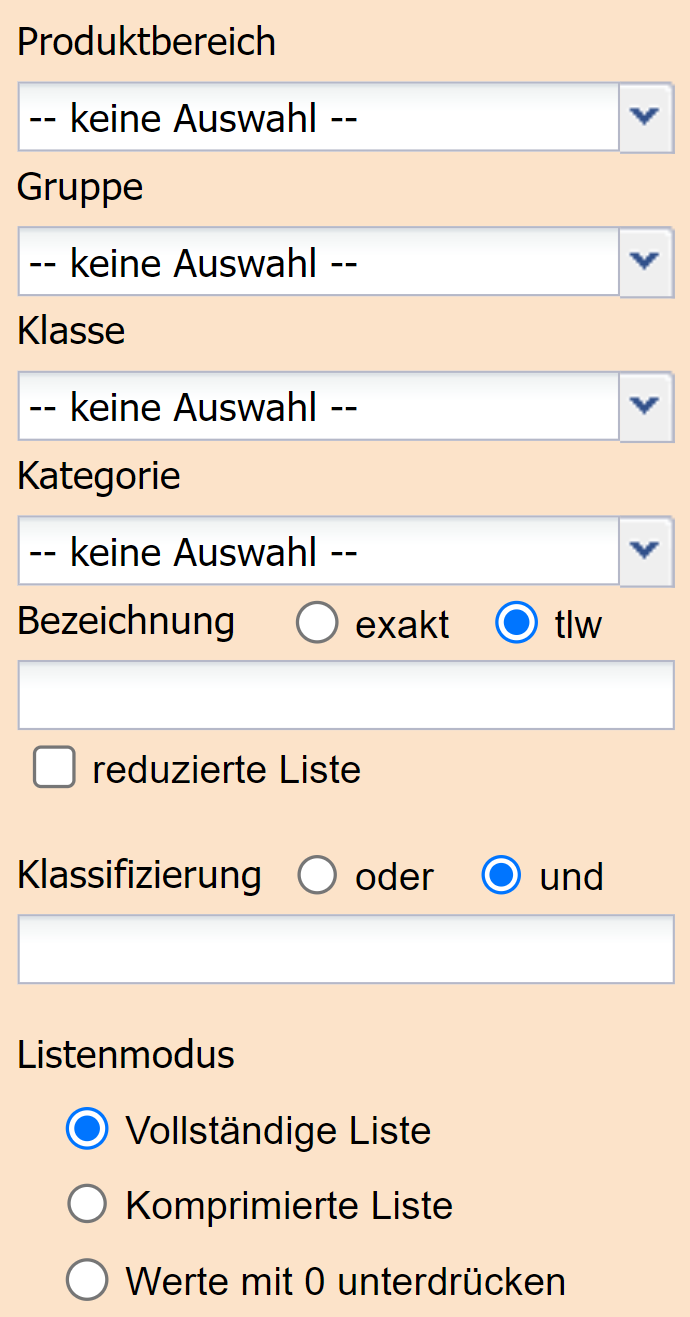
Task: Select the 'exakt' radio button for Bezeichnung
Action: click(x=317, y=623)
